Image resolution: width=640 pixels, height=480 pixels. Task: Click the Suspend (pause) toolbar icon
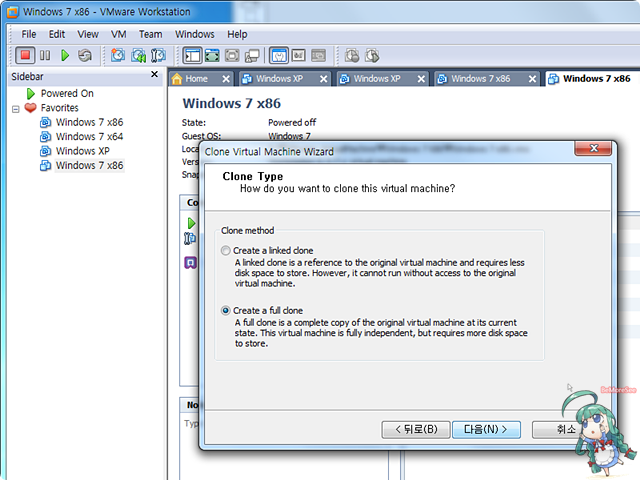coord(45,55)
